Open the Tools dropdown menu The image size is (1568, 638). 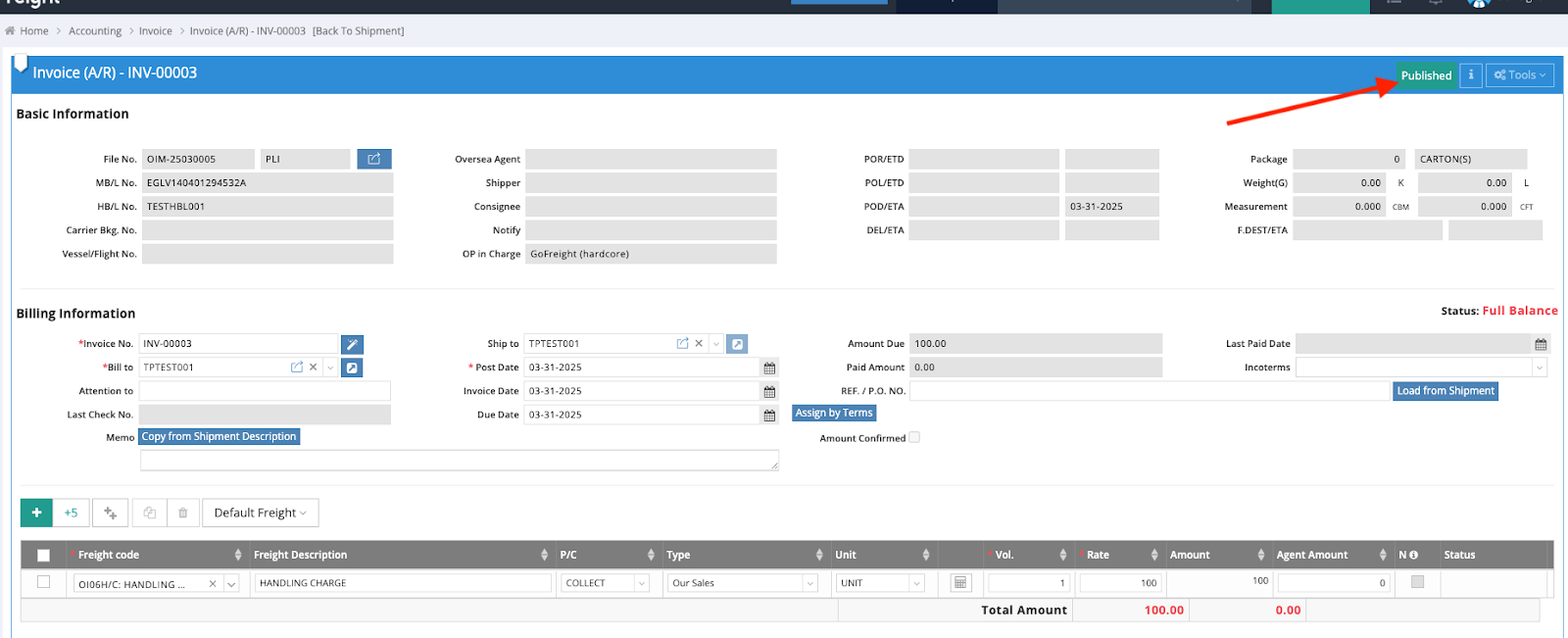pyautogui.click(x=1519, y=75)
